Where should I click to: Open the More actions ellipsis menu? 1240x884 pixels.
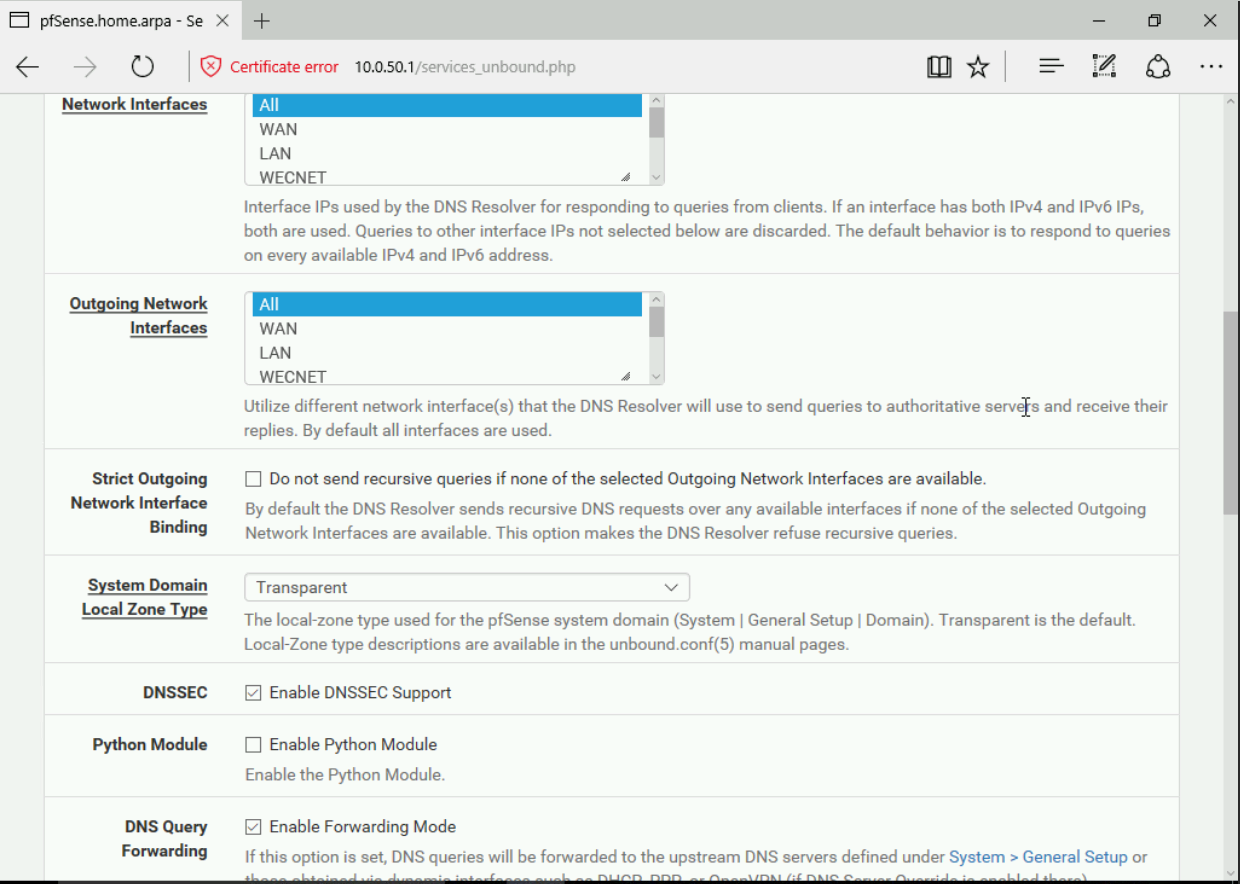1211,67
